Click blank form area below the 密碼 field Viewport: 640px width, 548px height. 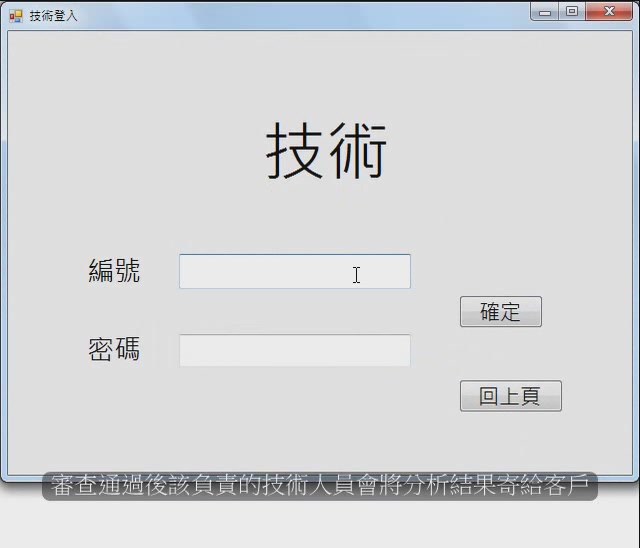click(x=294, y=420)
